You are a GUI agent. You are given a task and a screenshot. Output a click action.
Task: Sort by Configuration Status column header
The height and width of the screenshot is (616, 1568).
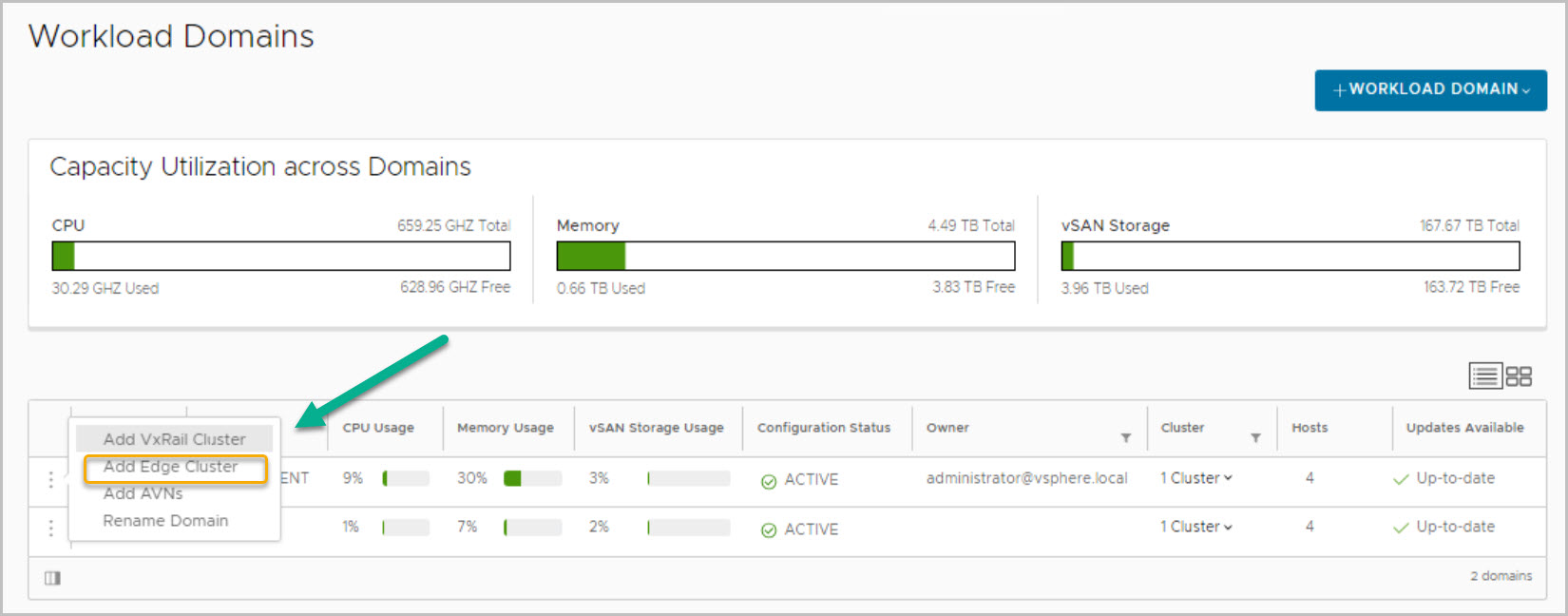pos(823,428)
